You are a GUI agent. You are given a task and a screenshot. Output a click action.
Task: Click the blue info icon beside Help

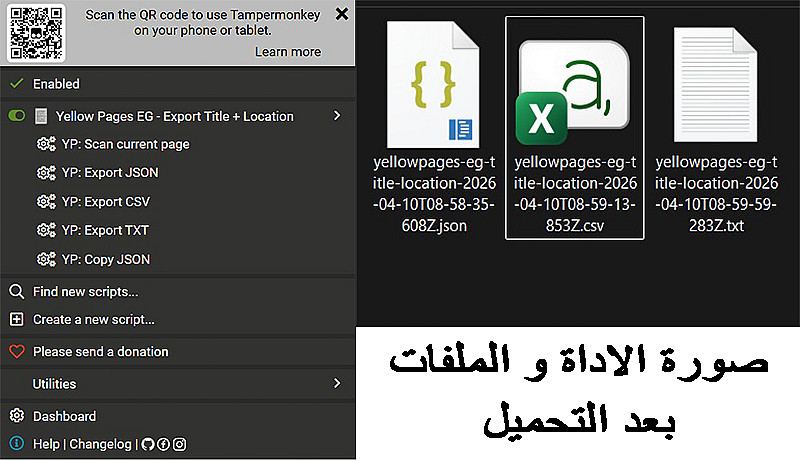(17, 443)
